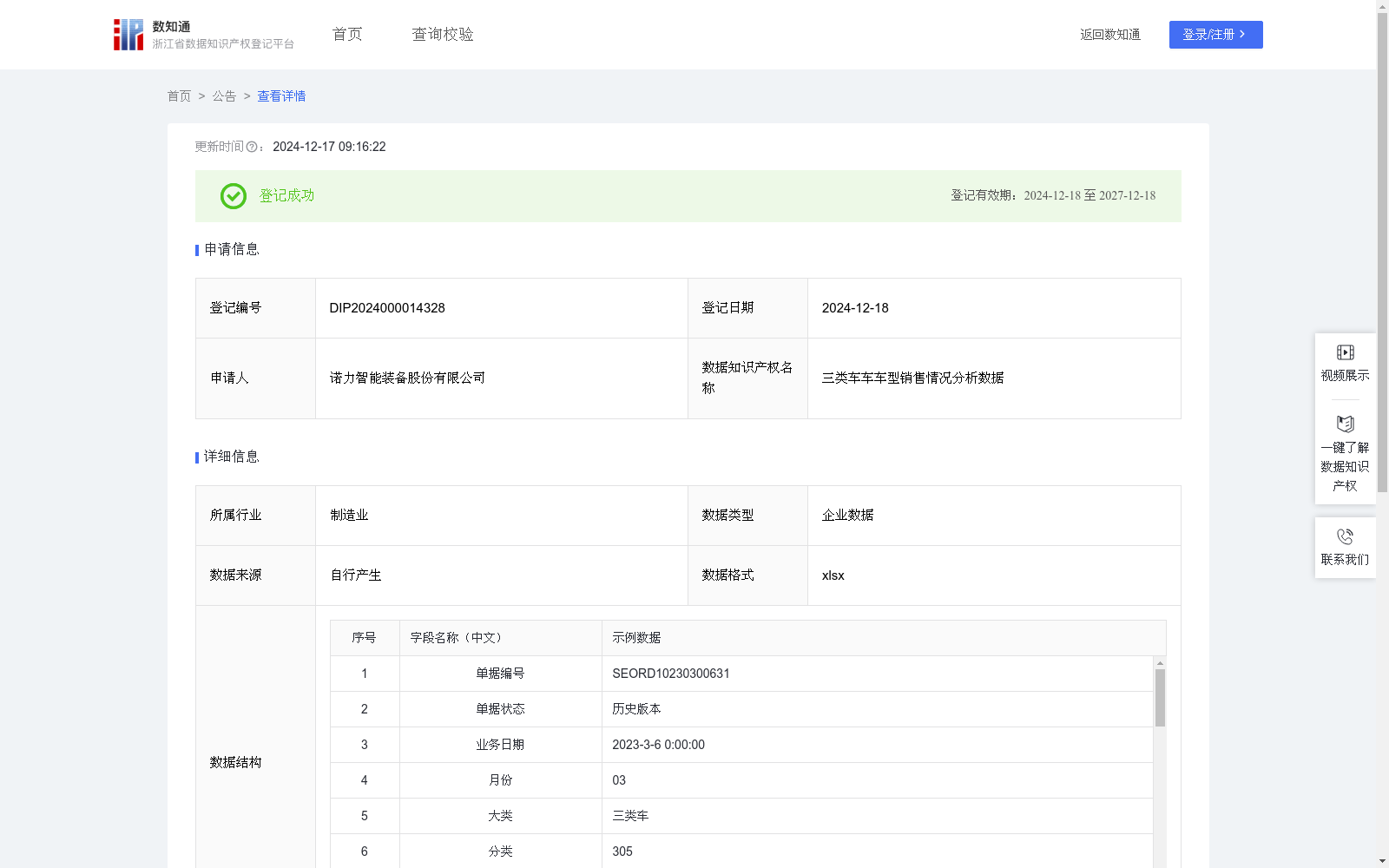The image size is (1389, 868).
Task: Click the inner table's scroll-up arrow
Action: [1160, 662]
